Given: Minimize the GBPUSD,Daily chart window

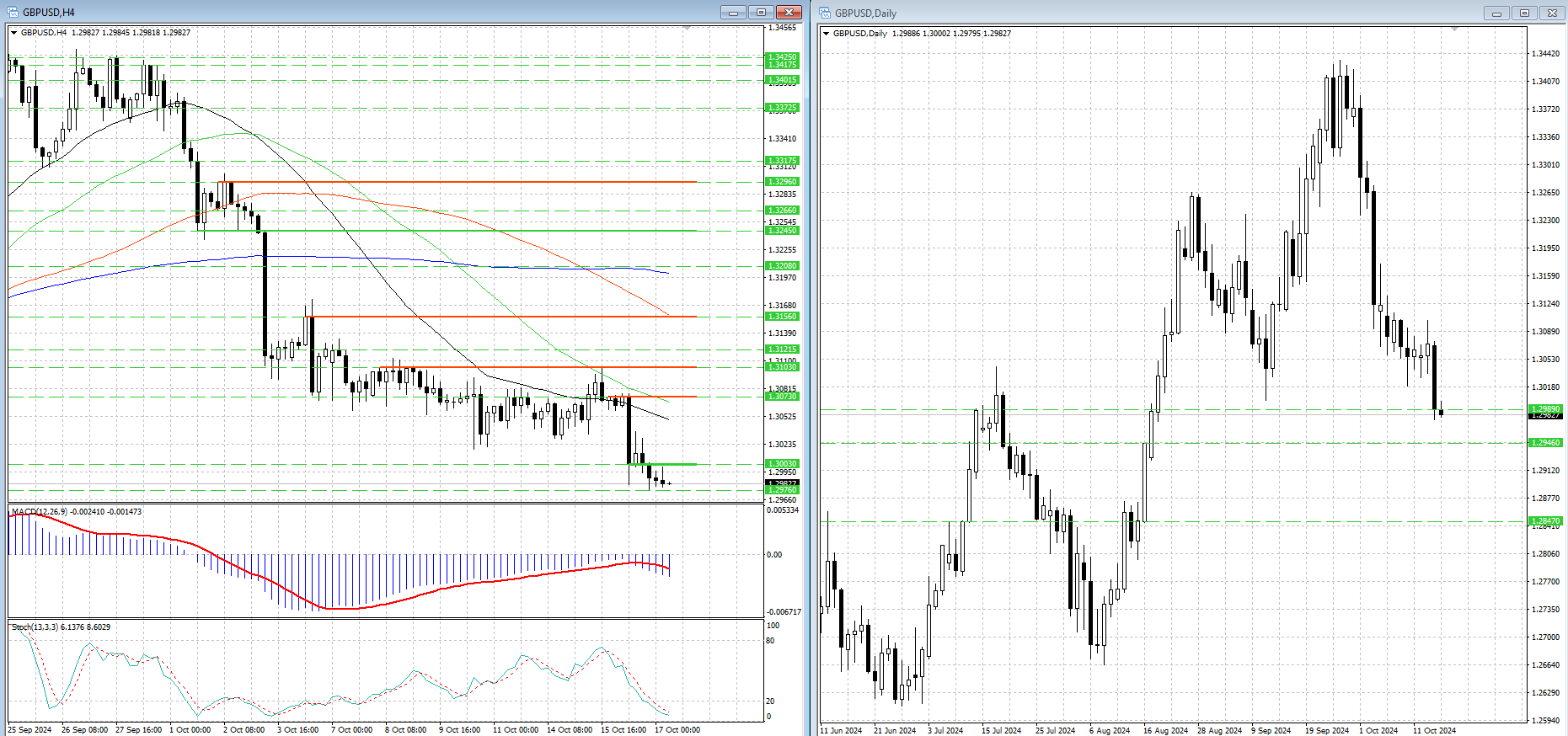Looking at the screenshot, I should 1496,13.
